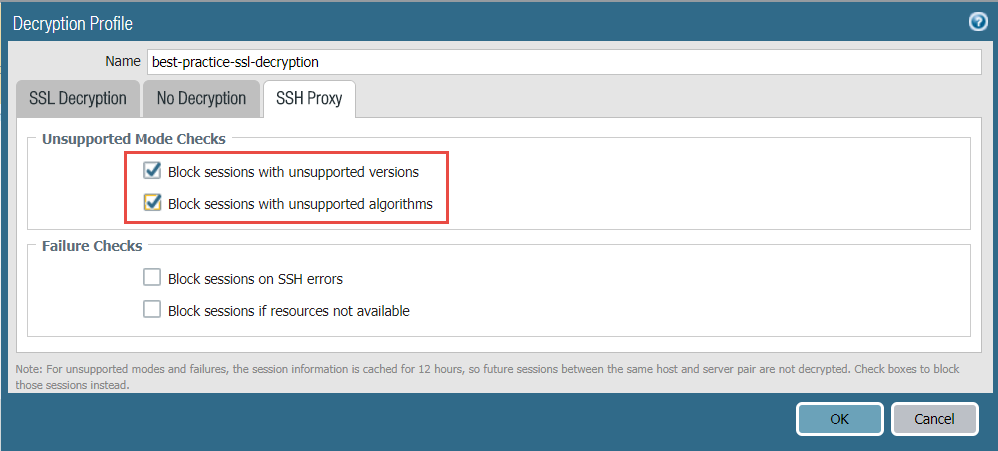Click the 'Block sessions with unsupported algorithms' label text
The height and width of the screenshot is (451, 998).
[300, 204]
